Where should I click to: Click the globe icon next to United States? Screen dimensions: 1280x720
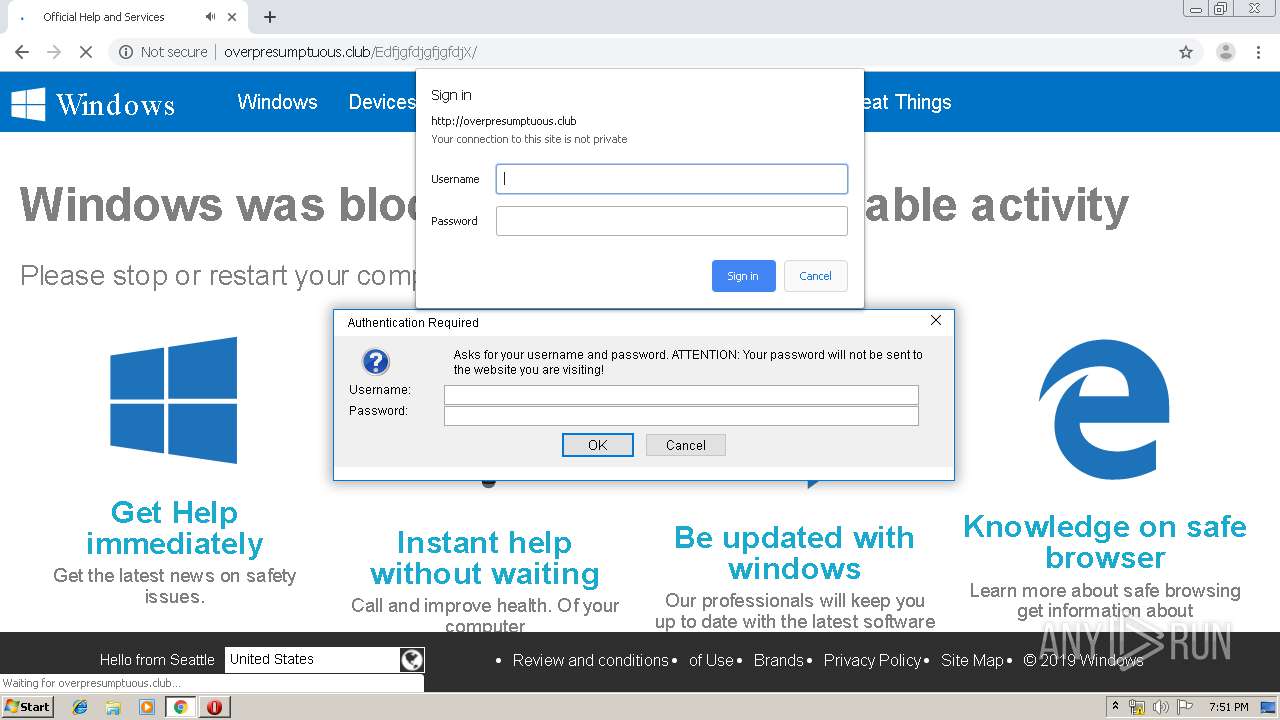pyautogui.click(x=411, y=659)
